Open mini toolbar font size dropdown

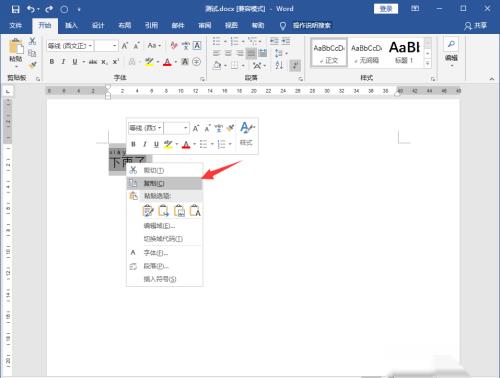[x=186, y=128]
